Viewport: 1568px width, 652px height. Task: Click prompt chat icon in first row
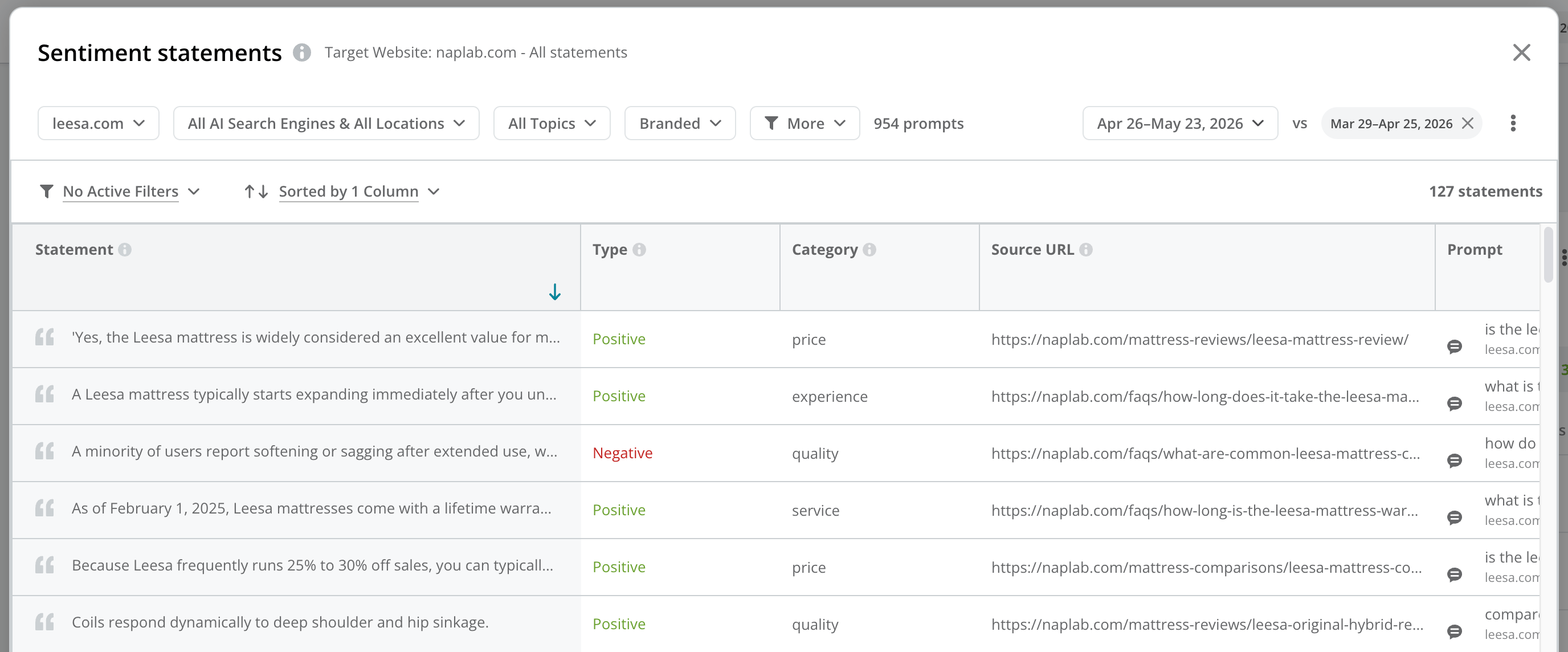pos(1454,347)
